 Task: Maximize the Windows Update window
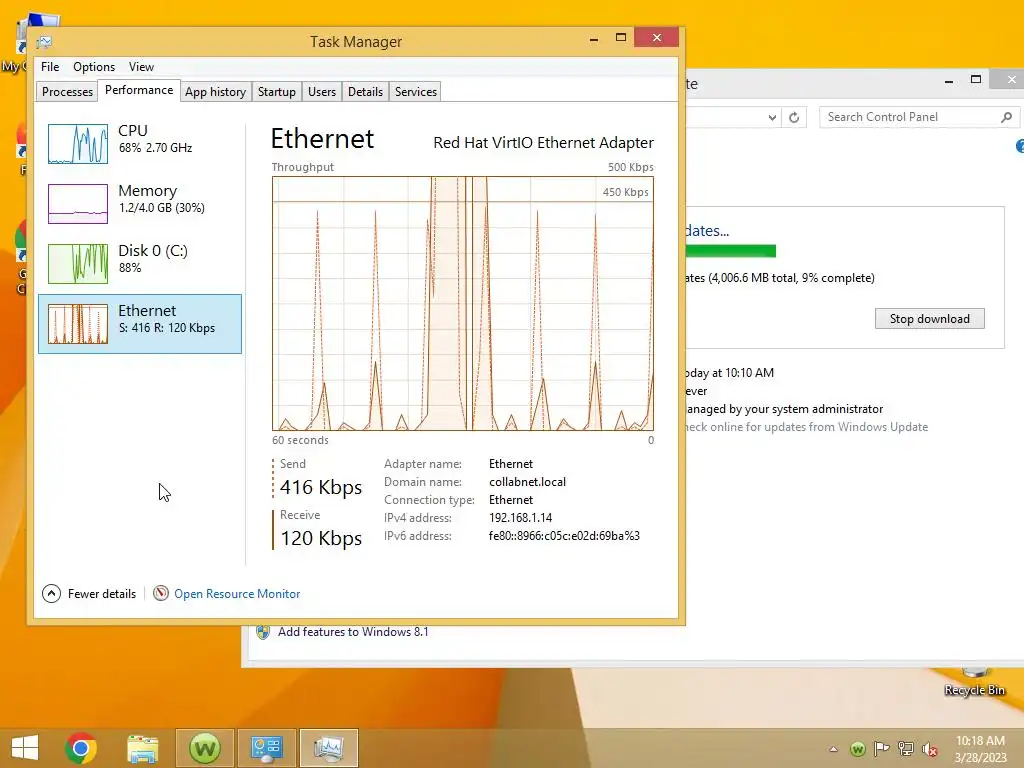(976, 80)
